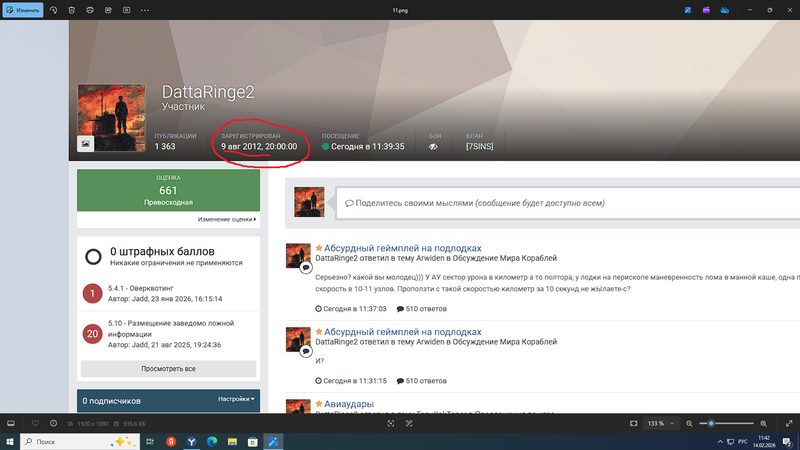
Task: Mark the photo as favorite with the heart
Action: click(x=36, y=424)
